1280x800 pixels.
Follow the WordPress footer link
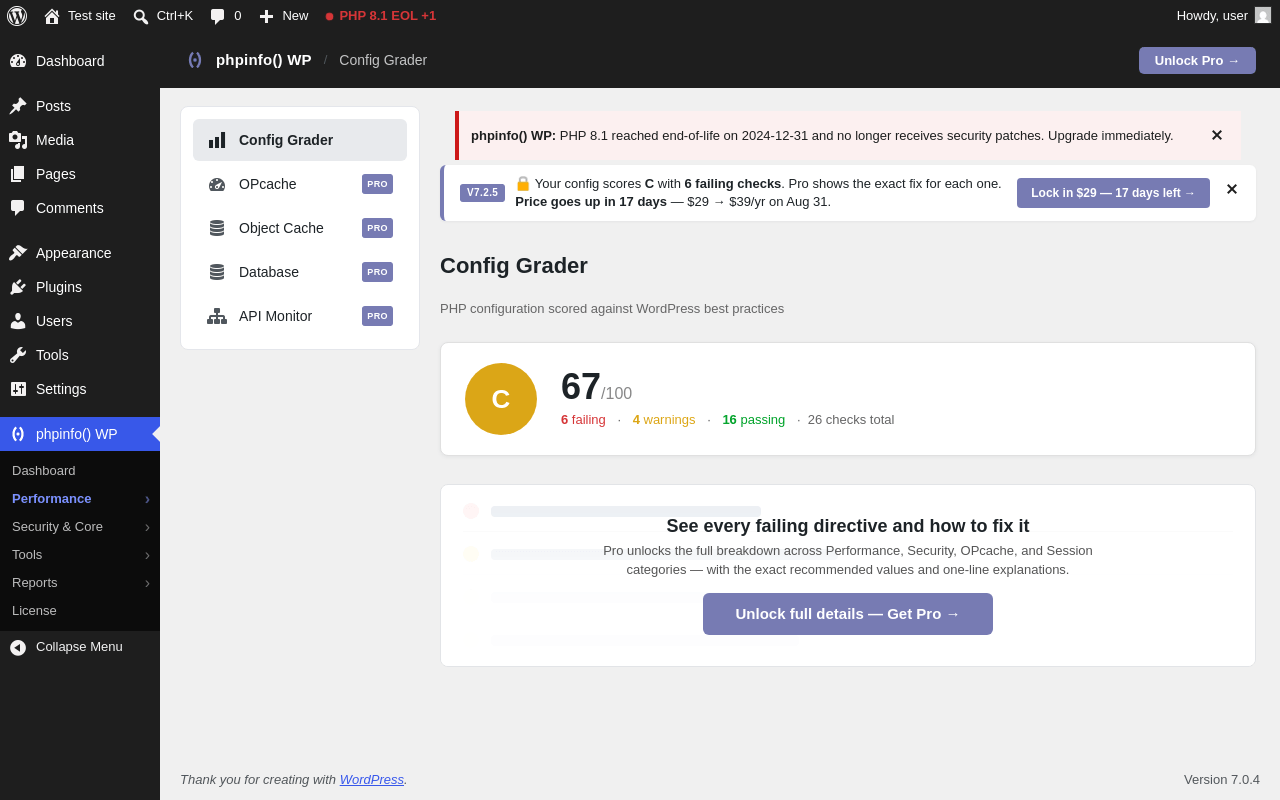tap(372, 780)
